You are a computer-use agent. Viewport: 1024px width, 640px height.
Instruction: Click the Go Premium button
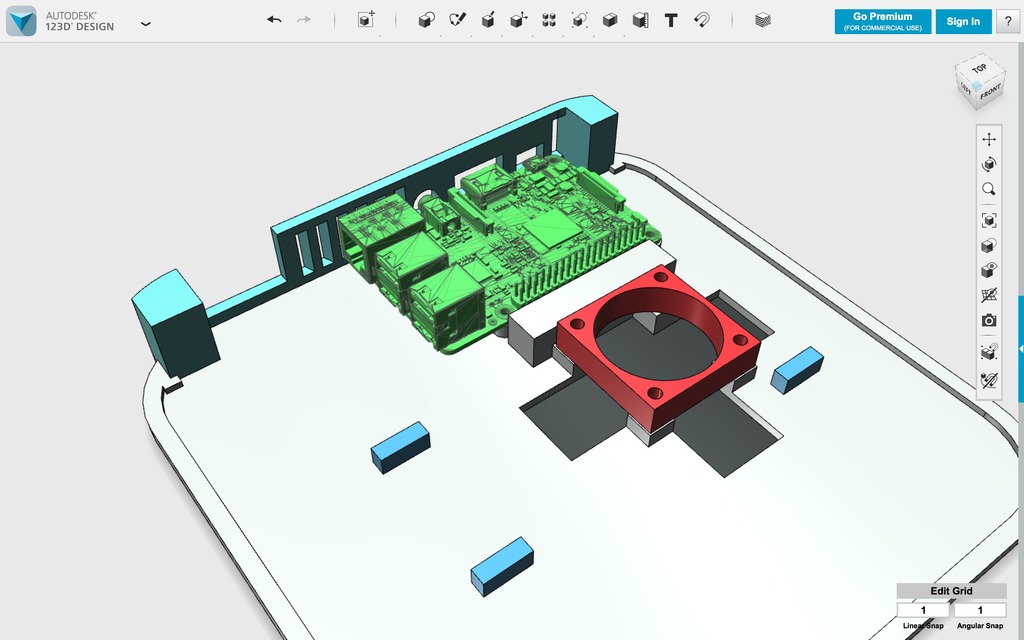pyautogui.click(x=882, y=21)
